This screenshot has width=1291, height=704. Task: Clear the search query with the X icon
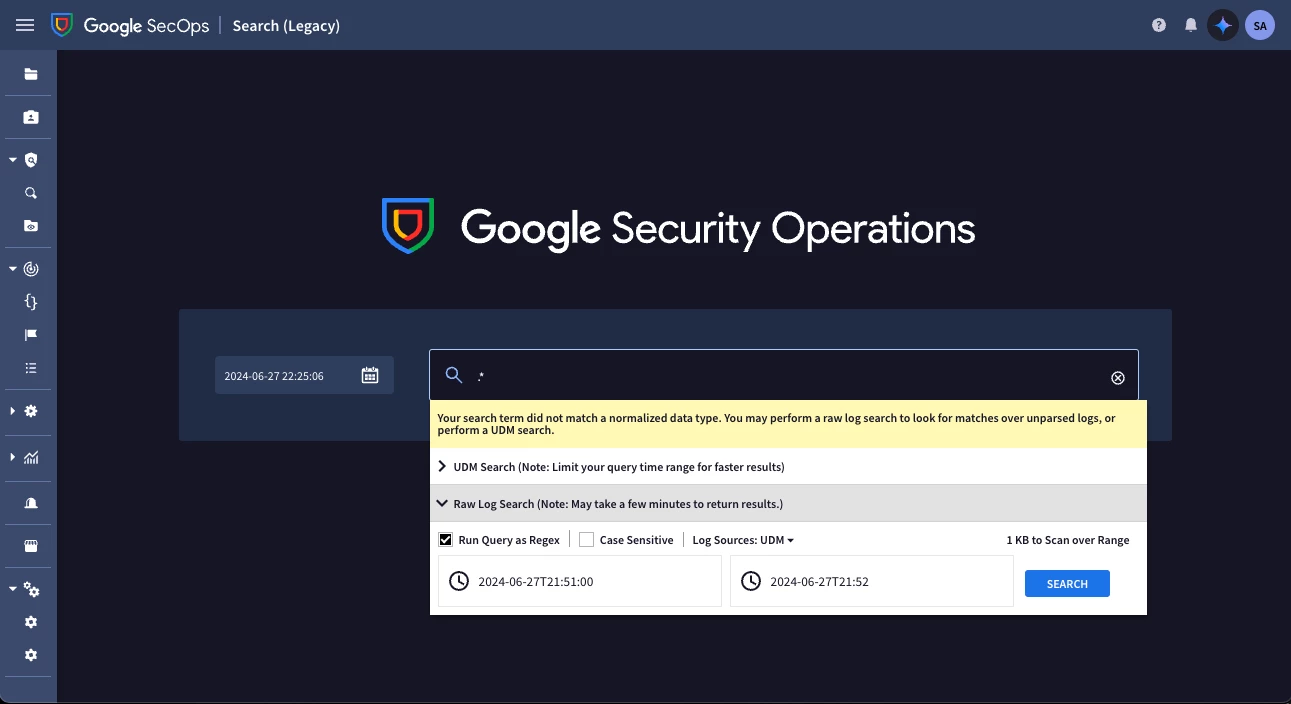click(x=1118, y=377)
